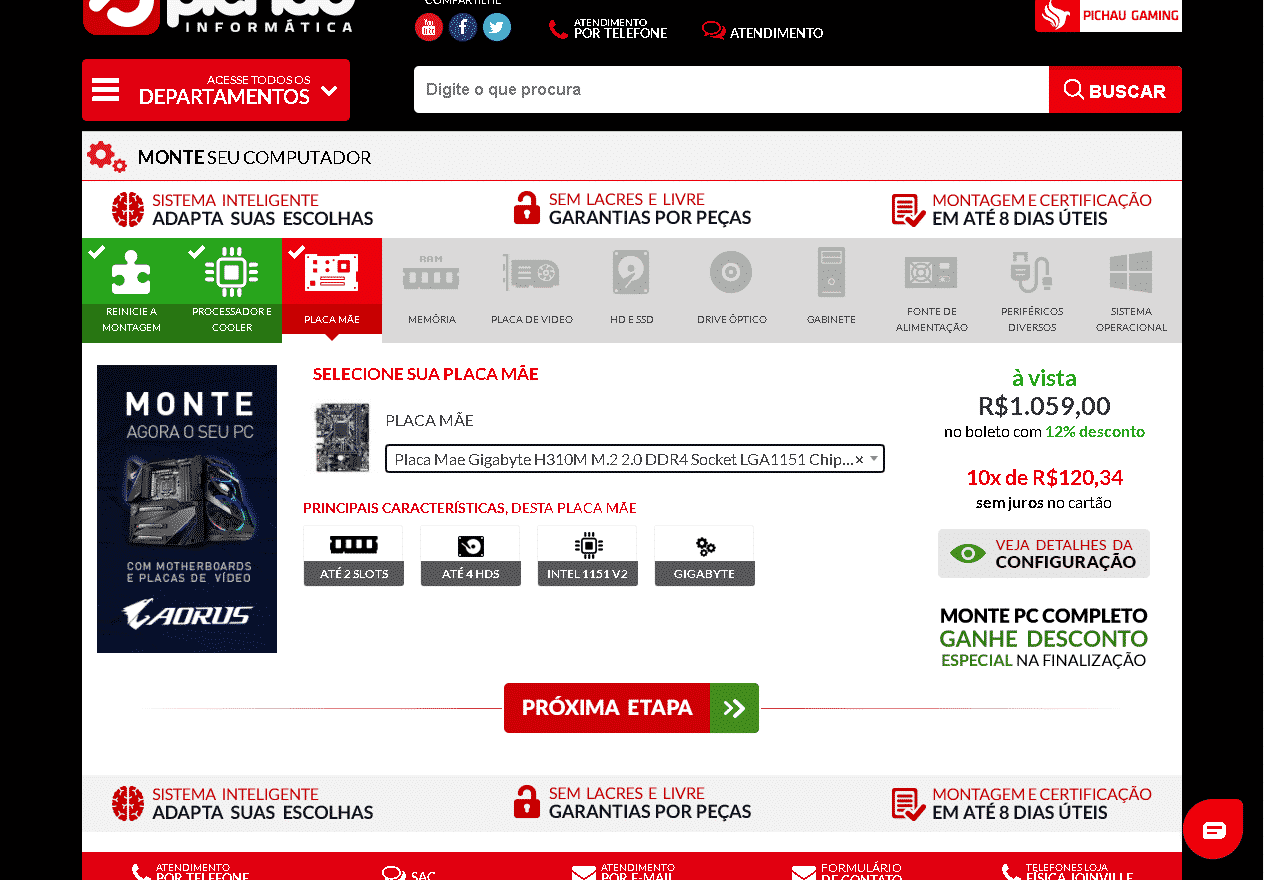The height and width of the screenshot is (880, 1264).
Task: Go to Reinicie a Montagem step
Action: click(132, 290)
